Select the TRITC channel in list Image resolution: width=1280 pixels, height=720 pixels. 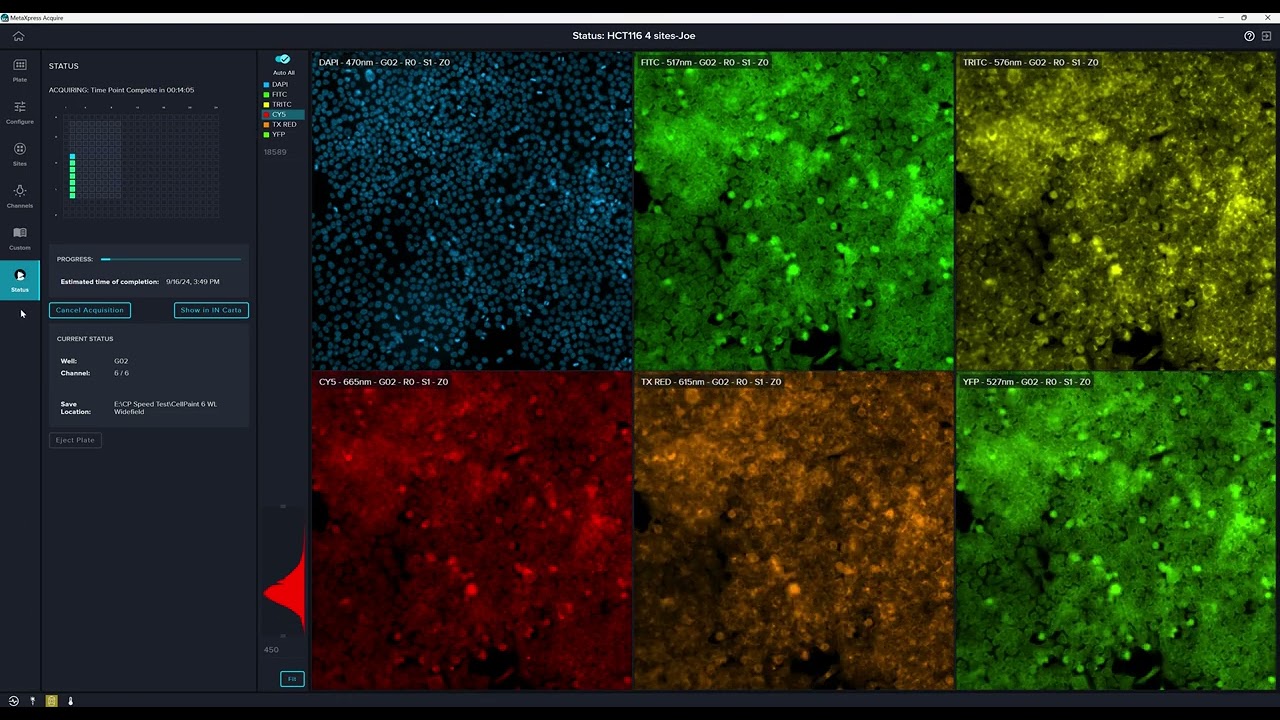pos(283,104)
